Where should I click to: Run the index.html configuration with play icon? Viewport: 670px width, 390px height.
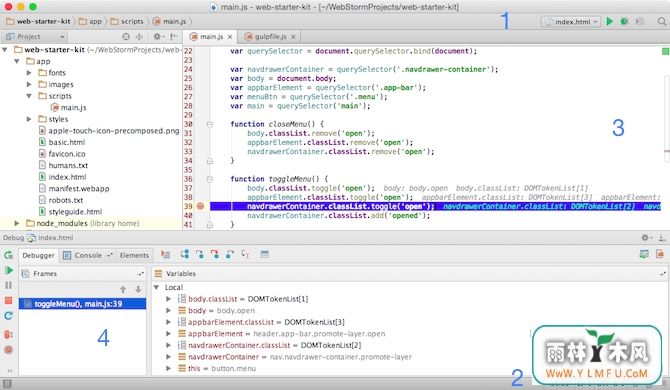click(610, 21)
